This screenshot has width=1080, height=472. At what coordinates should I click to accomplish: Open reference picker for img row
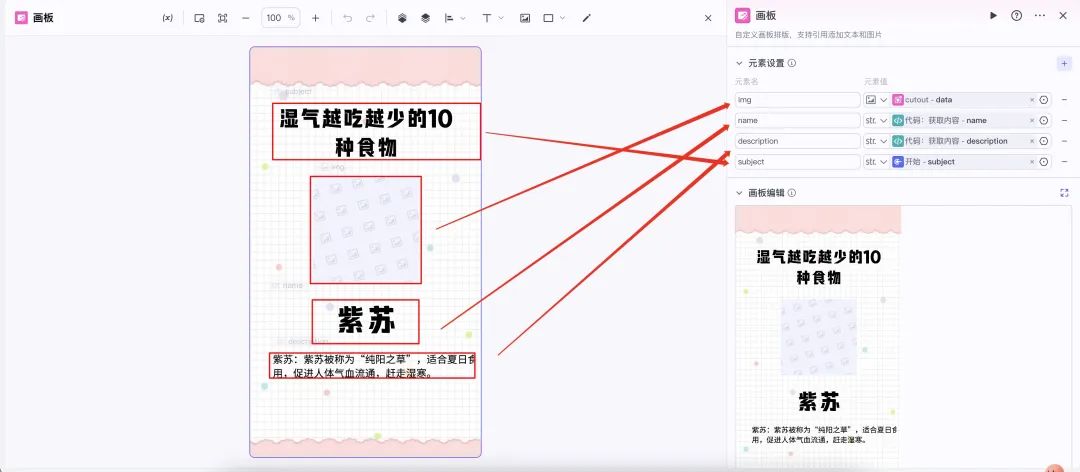click(x=1044, y=100)
